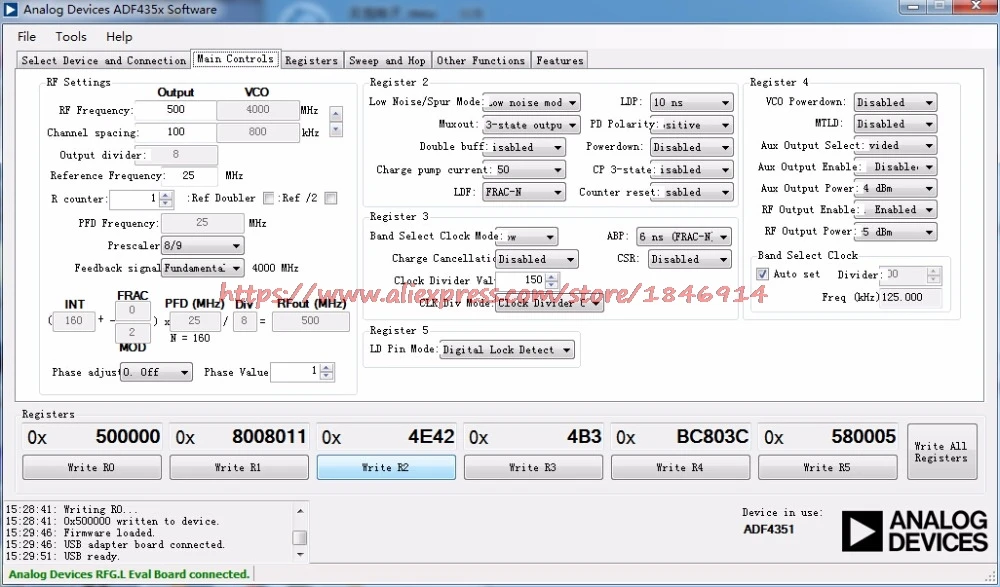Click RF Frequency up arrow
The height and width of the screenshot is (587, 1000).
tap(335, 114)
